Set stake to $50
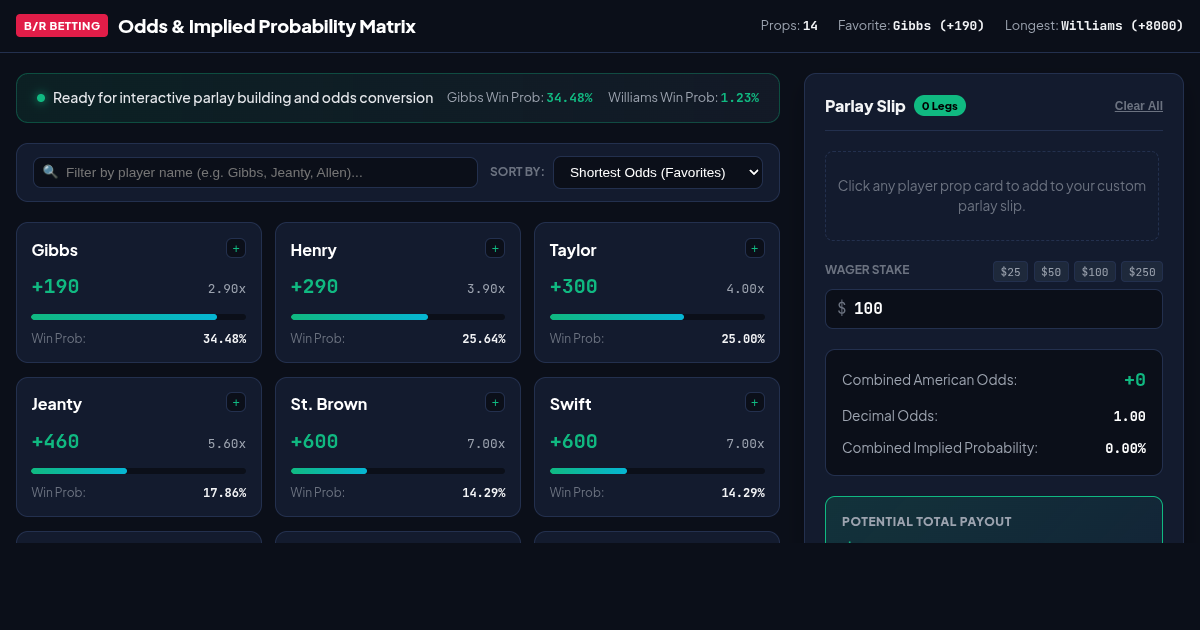Viewport: 1200px width, 630px height. click(1051, 272)
